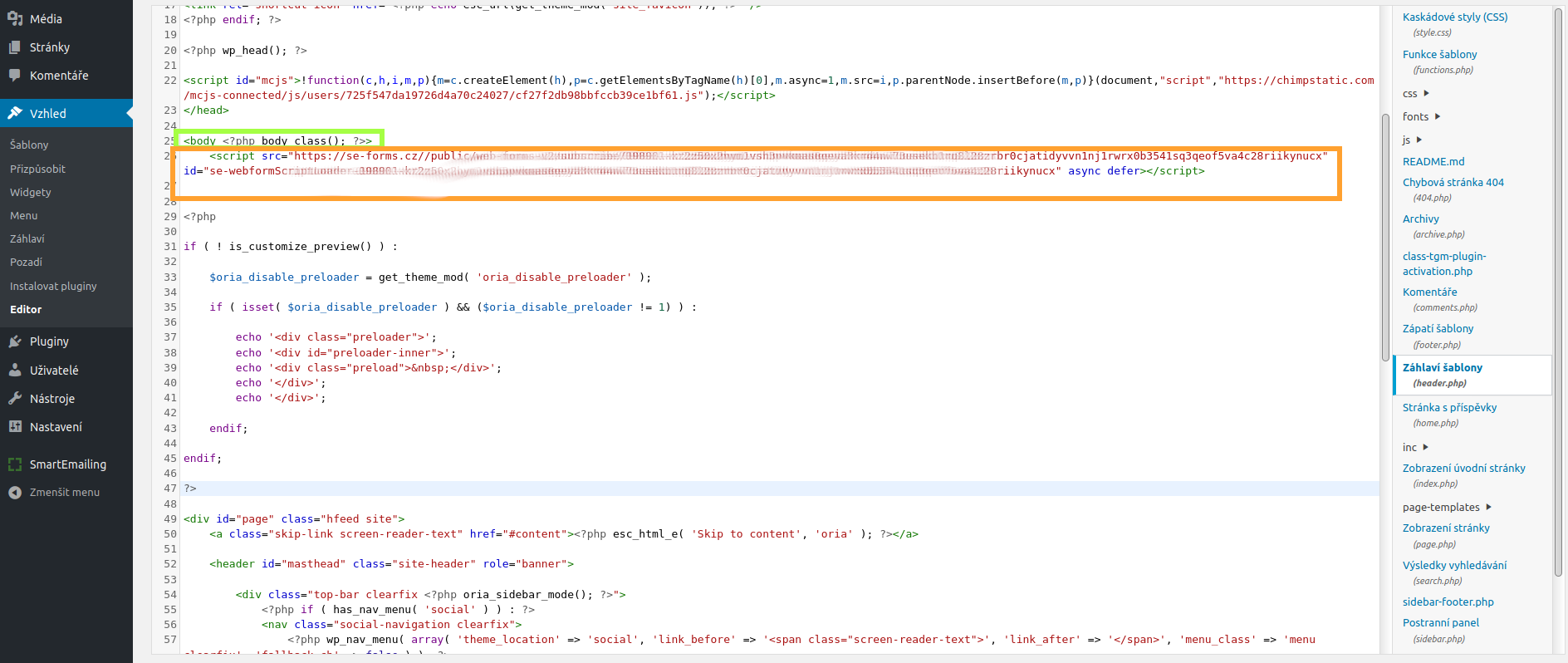Click code text 'endif;' on line 45
This screenshot has width=1568, height=663.
pyautogui.click(x=203, y=459)
